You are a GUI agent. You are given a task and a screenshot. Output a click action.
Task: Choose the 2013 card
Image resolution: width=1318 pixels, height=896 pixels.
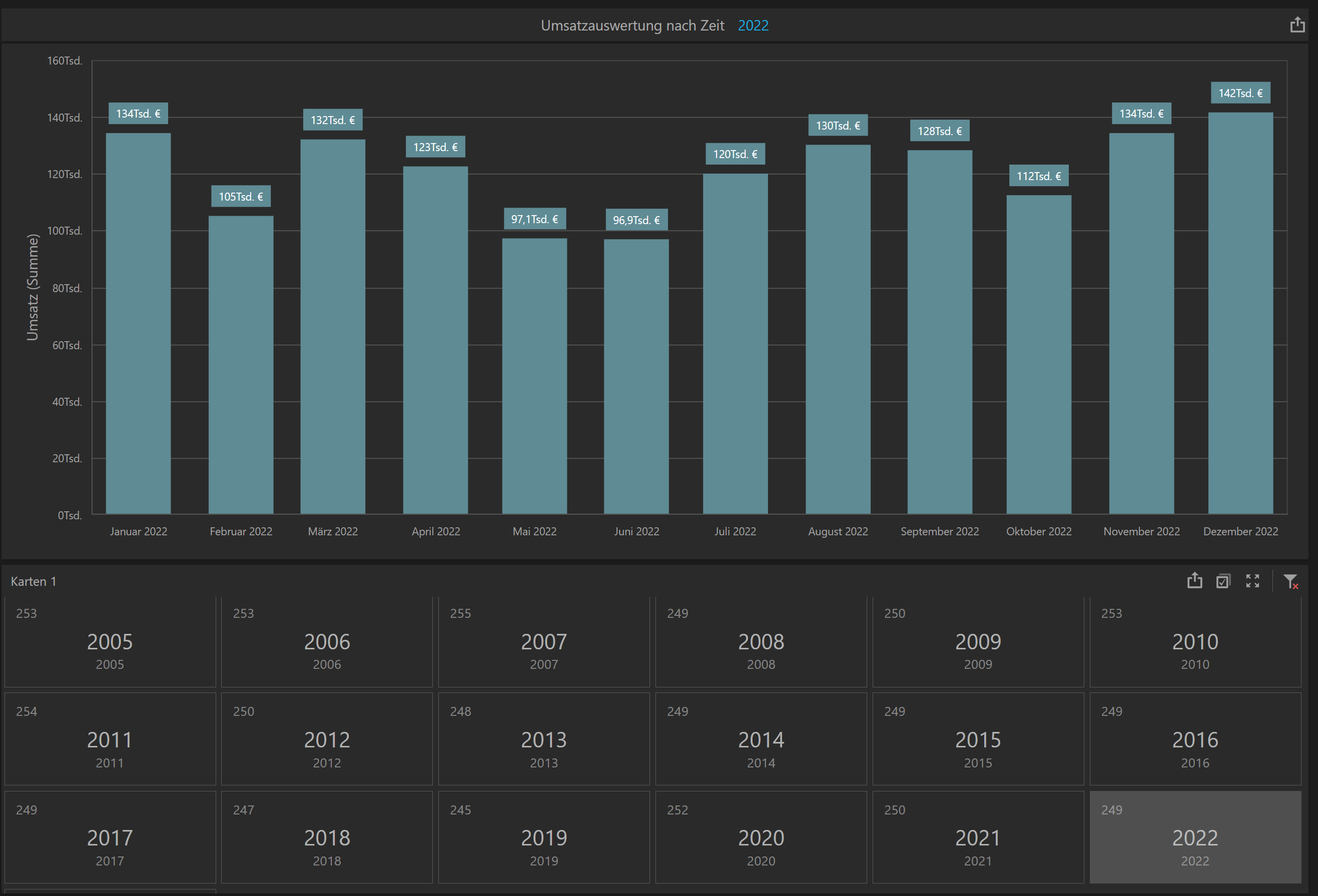544,739
